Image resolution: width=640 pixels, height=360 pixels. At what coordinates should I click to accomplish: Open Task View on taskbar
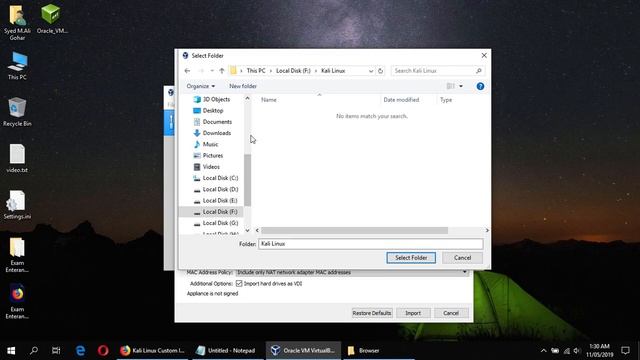[56, 351]
